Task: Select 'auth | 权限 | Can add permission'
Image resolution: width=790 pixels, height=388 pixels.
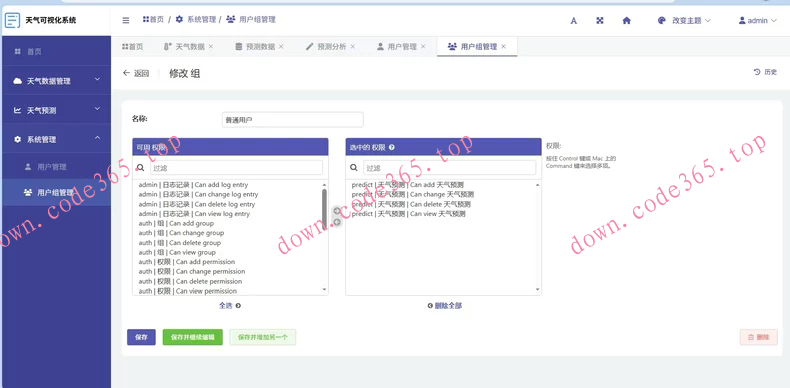Action: pos(186,262)
